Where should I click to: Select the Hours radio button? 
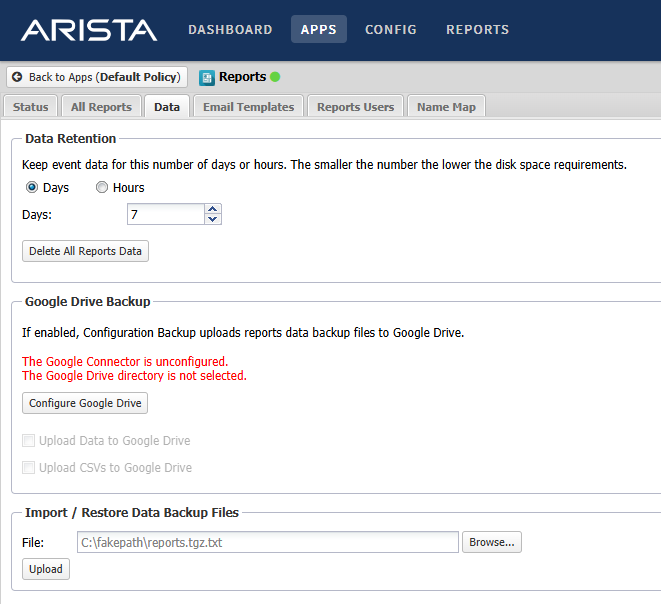click(101, 187)
